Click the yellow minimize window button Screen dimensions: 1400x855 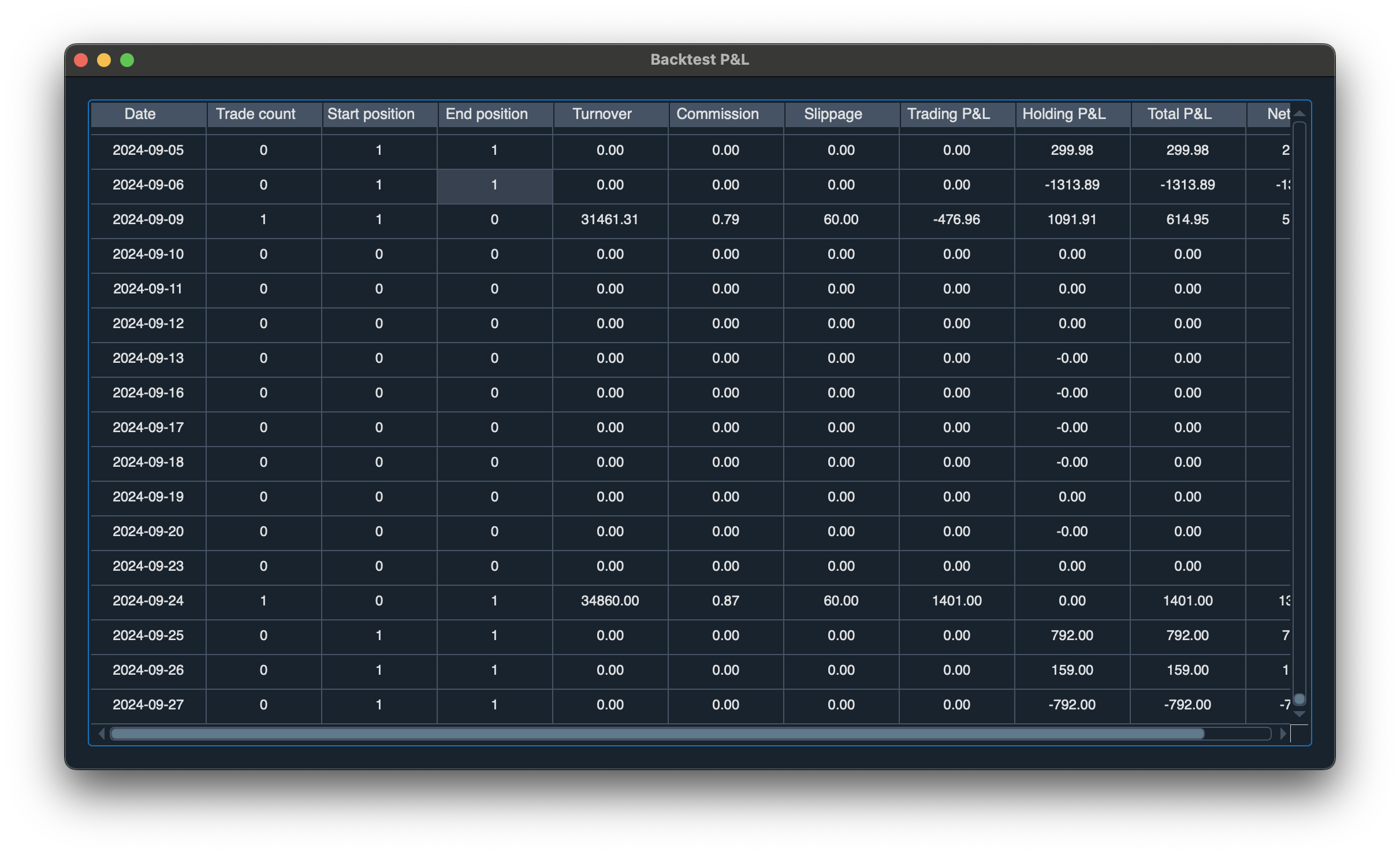point(104,60)
